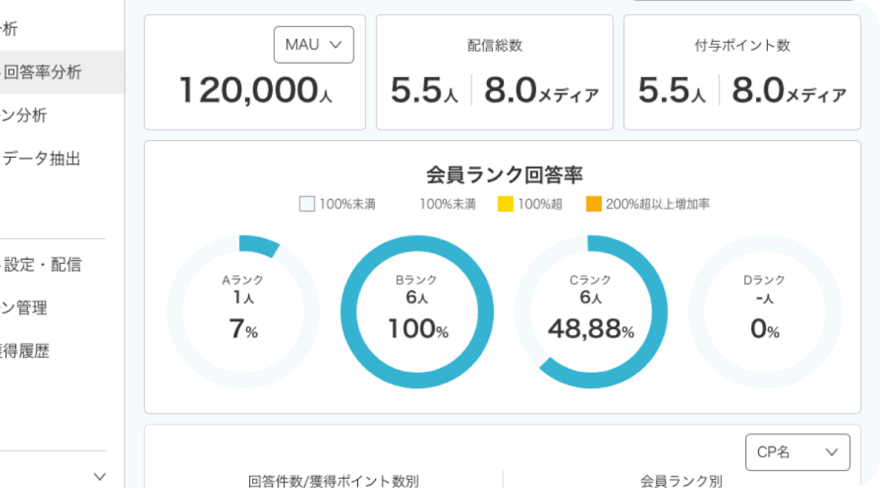The width and height of the screenshot is (880, 488).
Task: Select the sidebar item ending in ン分析
Action: [x=25, y=115]
